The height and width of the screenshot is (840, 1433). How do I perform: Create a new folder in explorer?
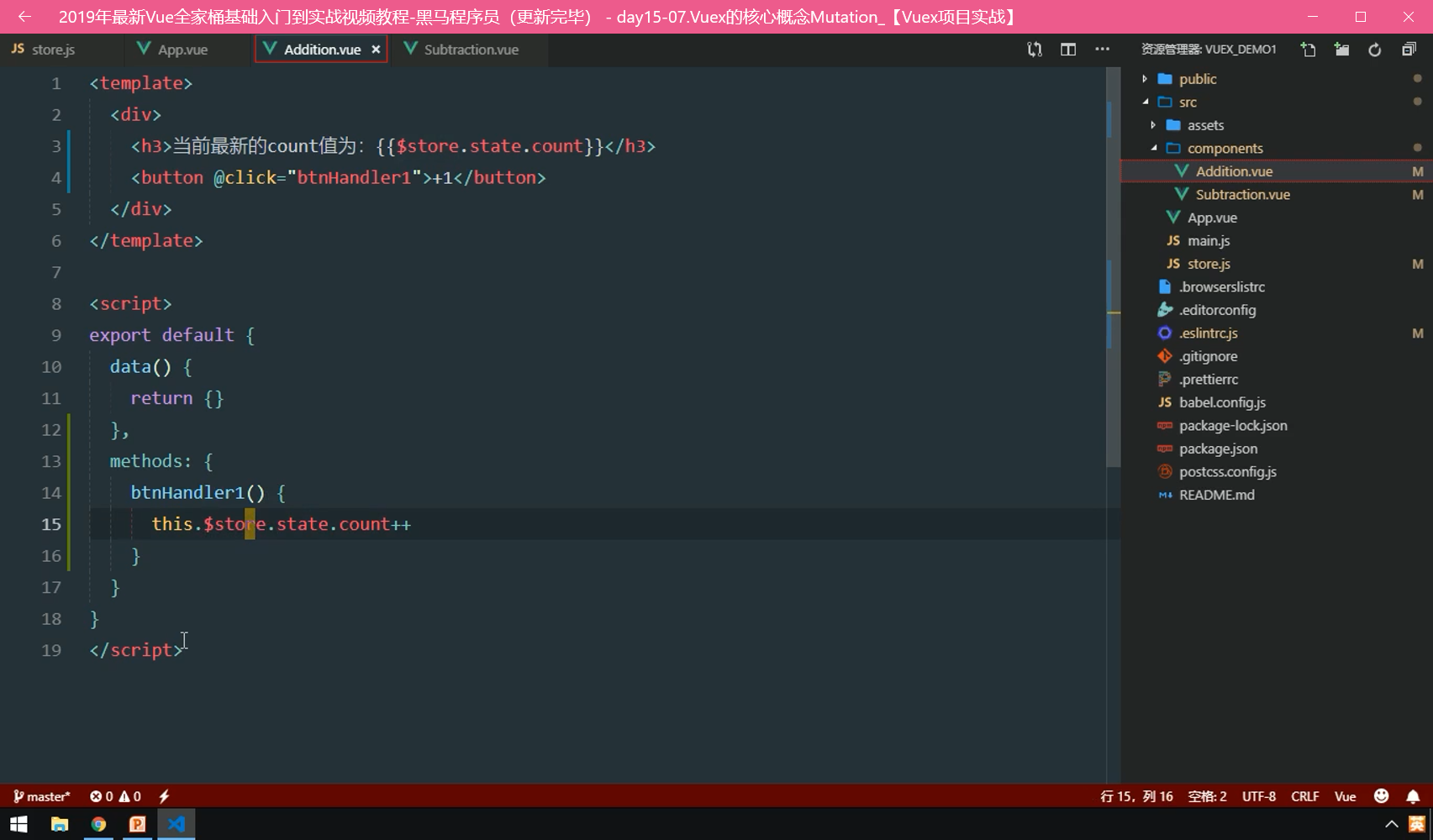(1341, 50)
